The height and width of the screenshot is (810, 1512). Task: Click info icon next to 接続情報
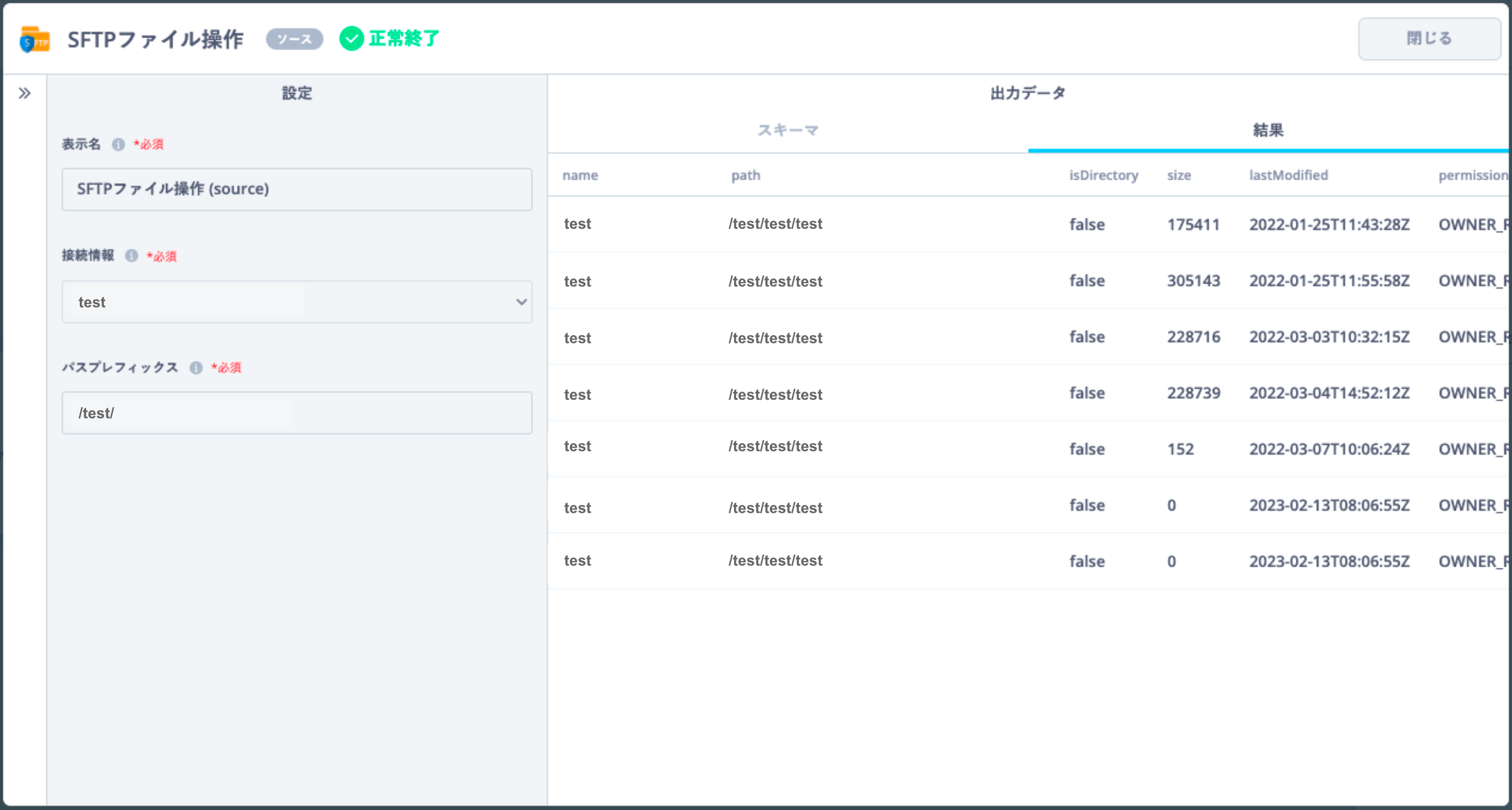click(131, 256)
